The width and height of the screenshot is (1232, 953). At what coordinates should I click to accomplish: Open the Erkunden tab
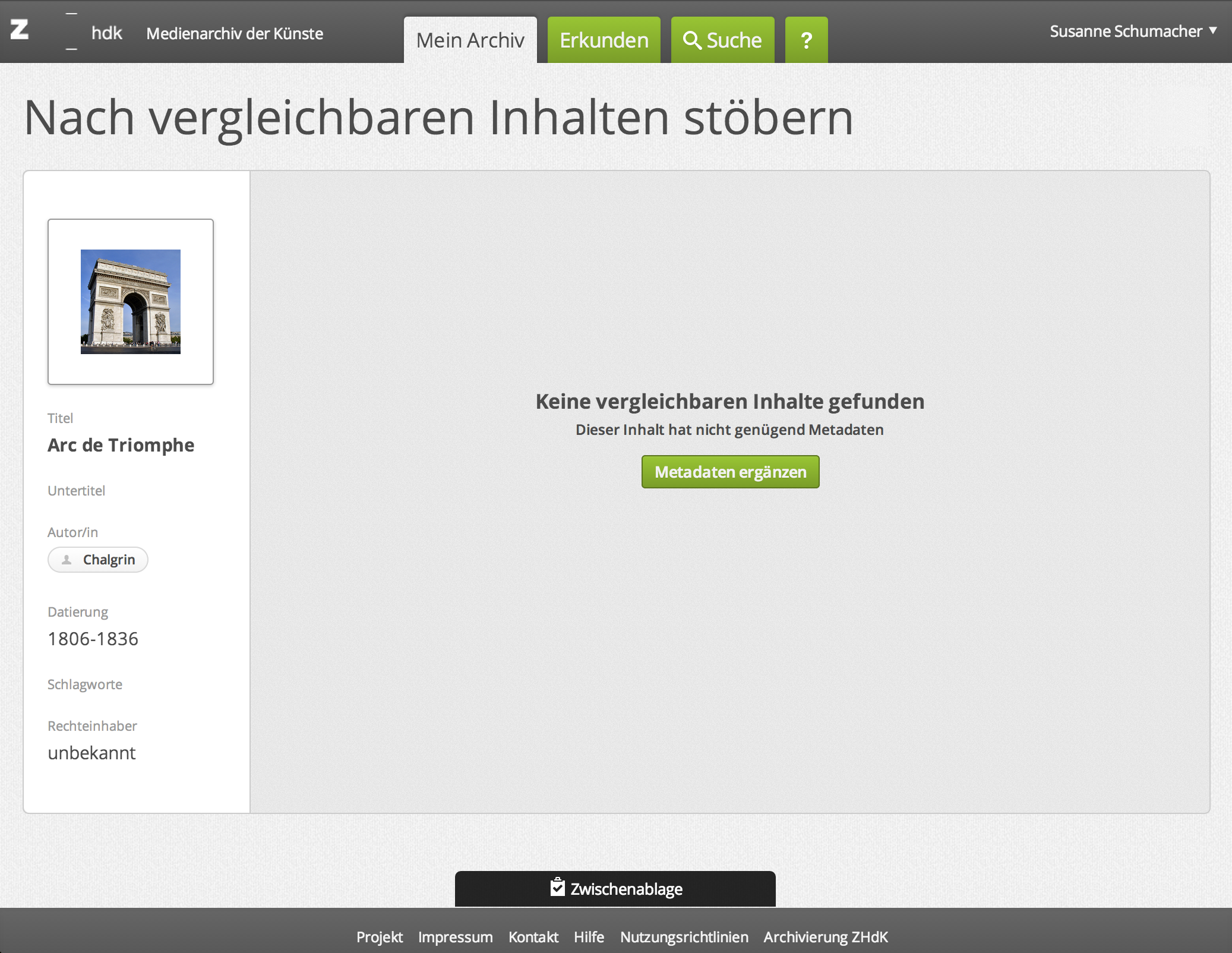click(604, 40)
